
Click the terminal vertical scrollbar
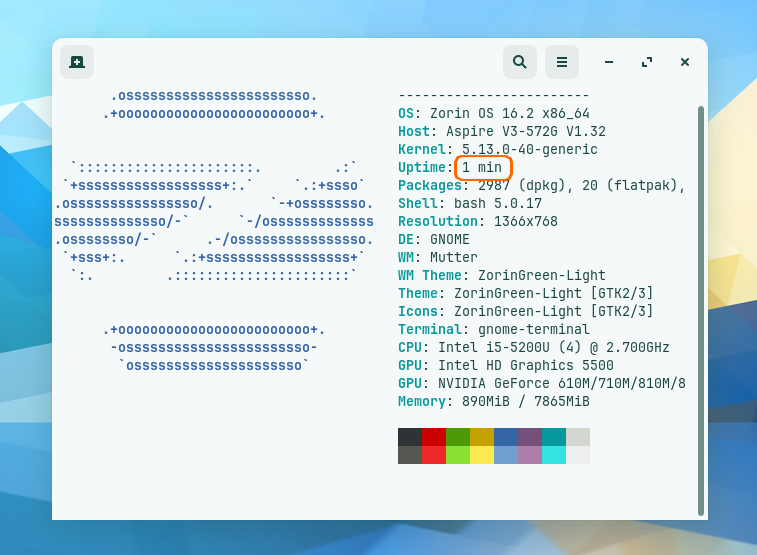click(x=700, y=300)
